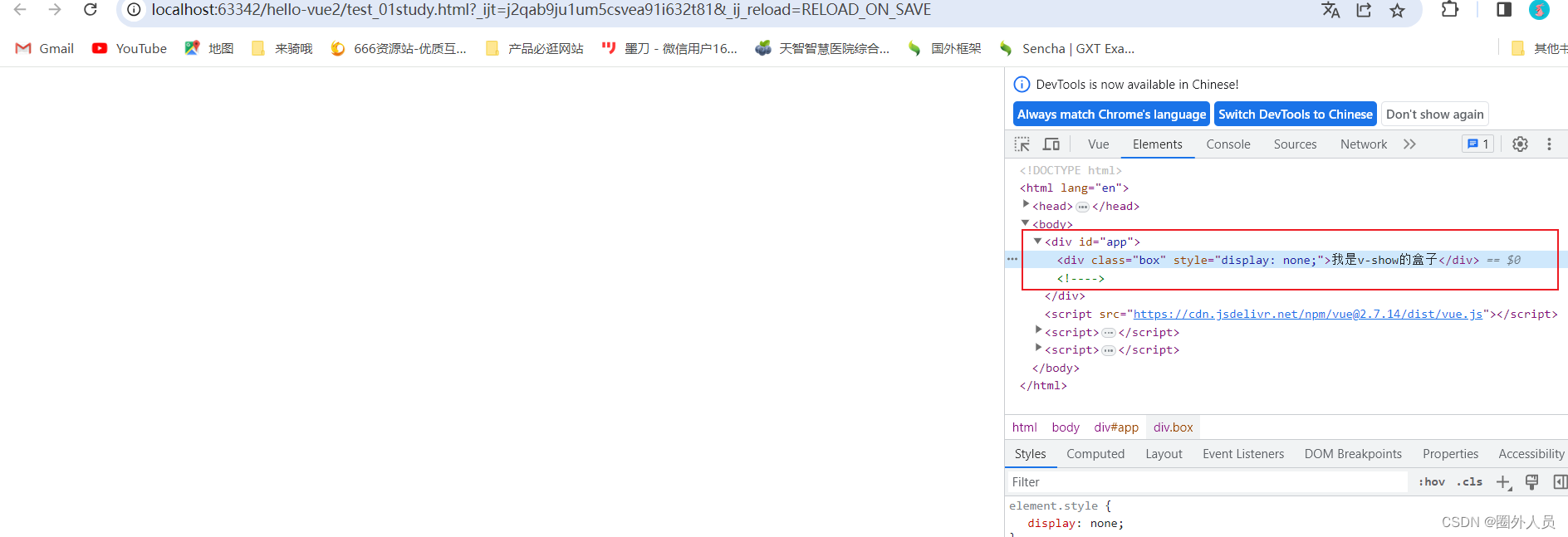The image size is (1568, 537).
Task: Switch to DOM Breakpoints pane tab
Action: coord(1353,453)
